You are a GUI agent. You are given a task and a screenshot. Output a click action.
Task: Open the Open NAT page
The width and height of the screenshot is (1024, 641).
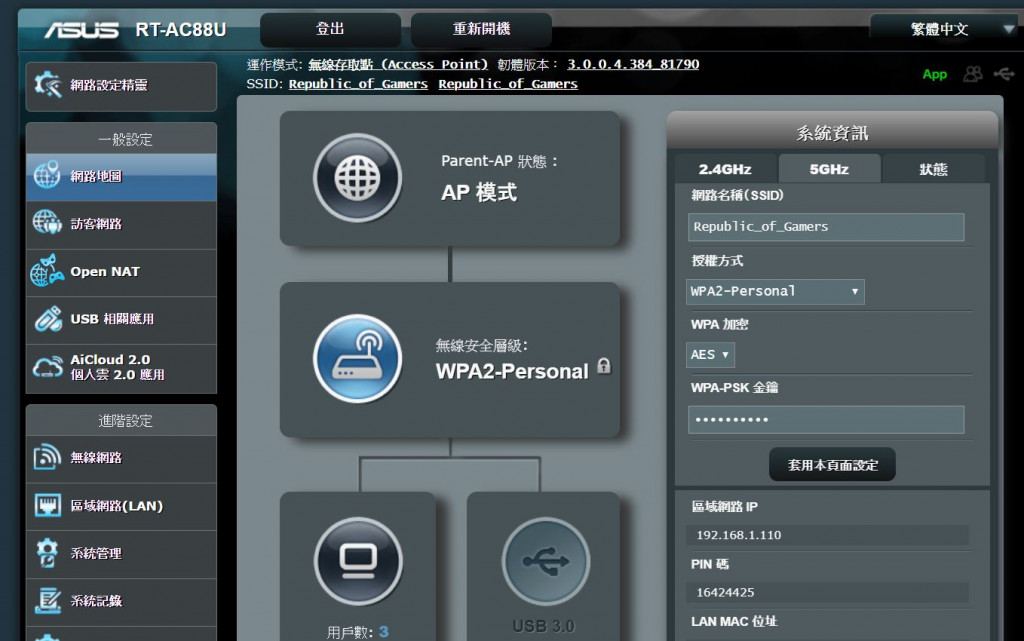121,272
